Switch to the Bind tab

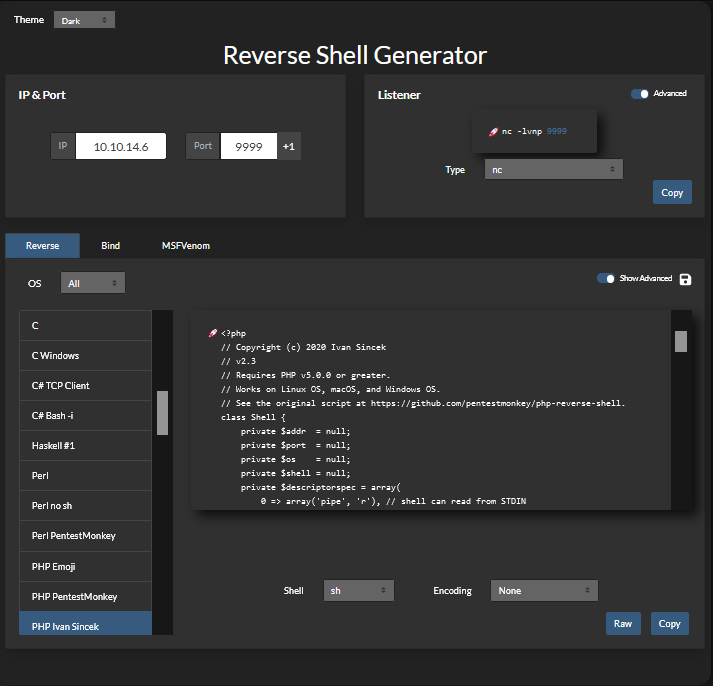coord(110,245)
